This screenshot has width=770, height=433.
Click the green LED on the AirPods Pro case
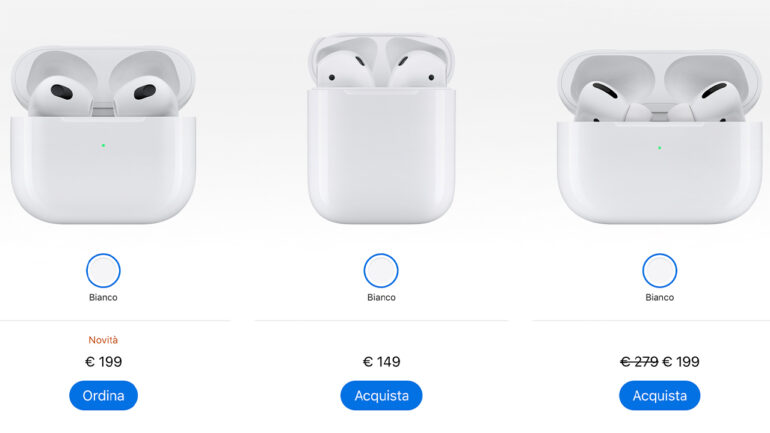pos(660,147)
